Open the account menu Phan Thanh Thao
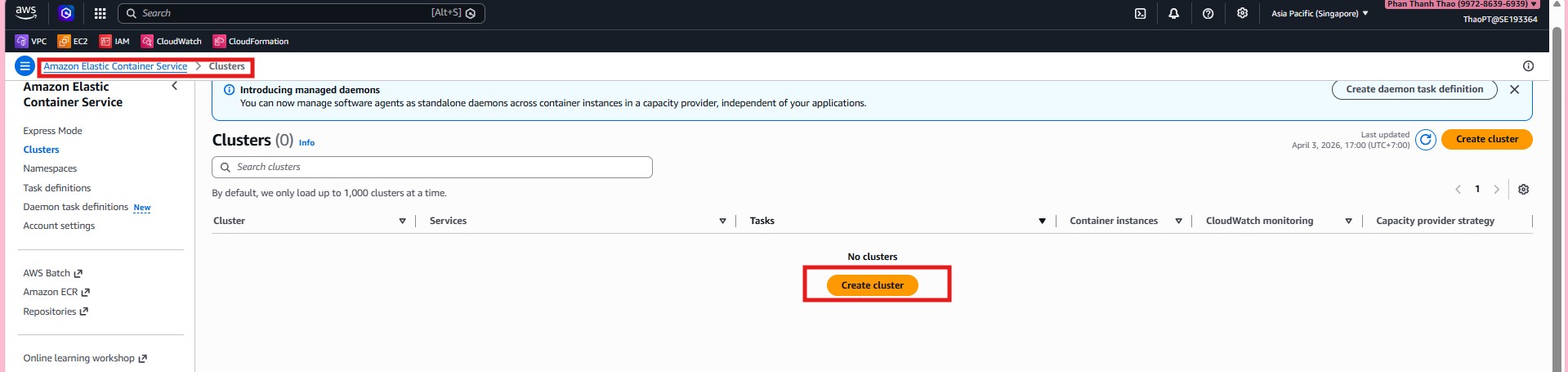 tap(1462, 4)
